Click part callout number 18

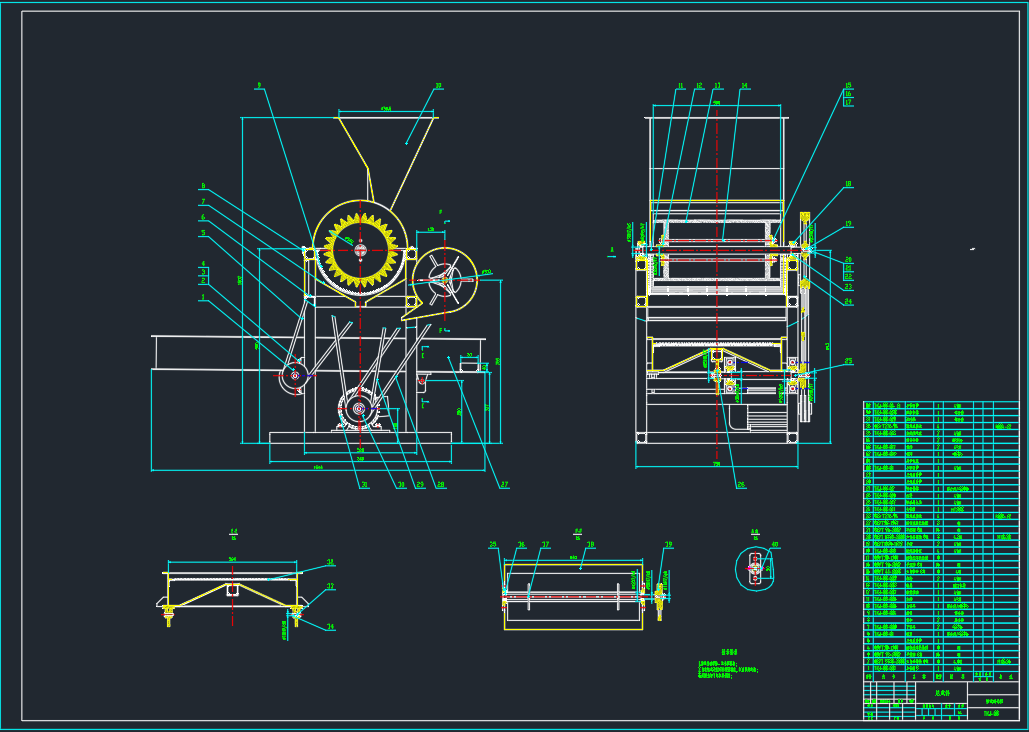(x=849, y=184)
